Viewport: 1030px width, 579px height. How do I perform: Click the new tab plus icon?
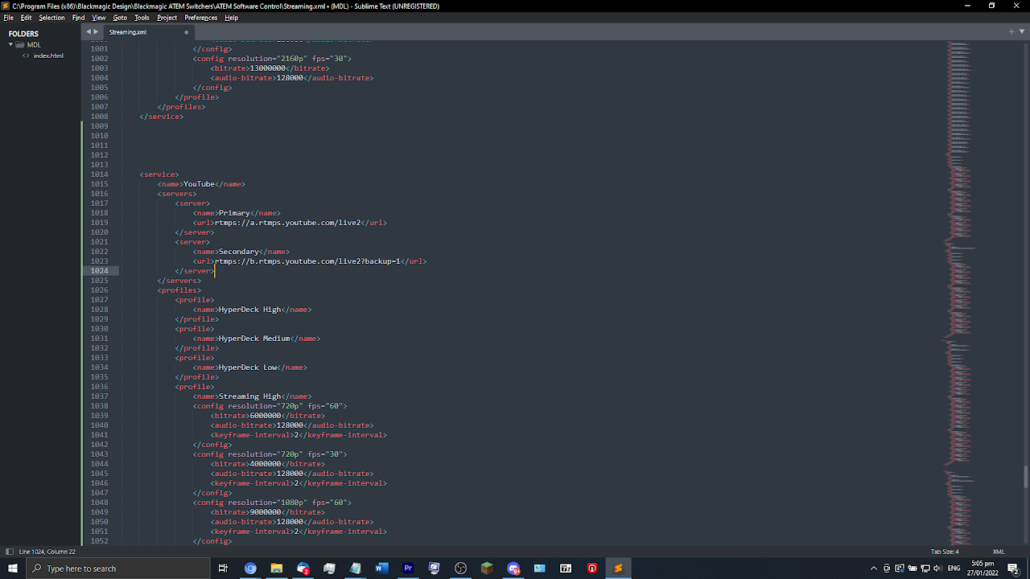coord(1011,32)
